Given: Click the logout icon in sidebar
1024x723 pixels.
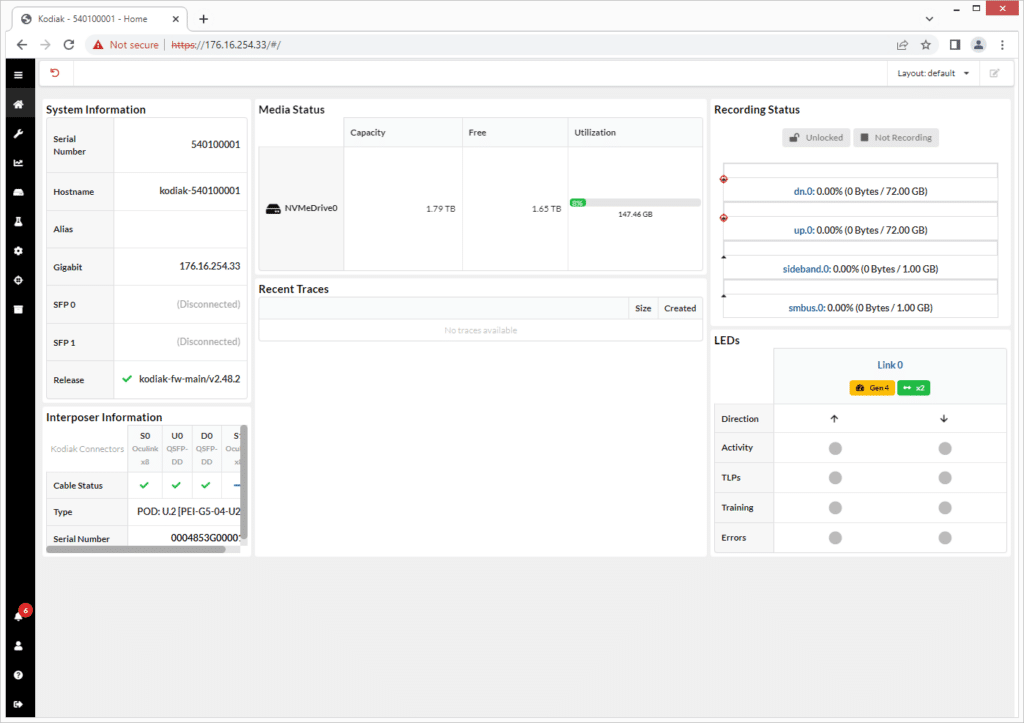Looking at the screenshot, I should (x=18, y=704).
